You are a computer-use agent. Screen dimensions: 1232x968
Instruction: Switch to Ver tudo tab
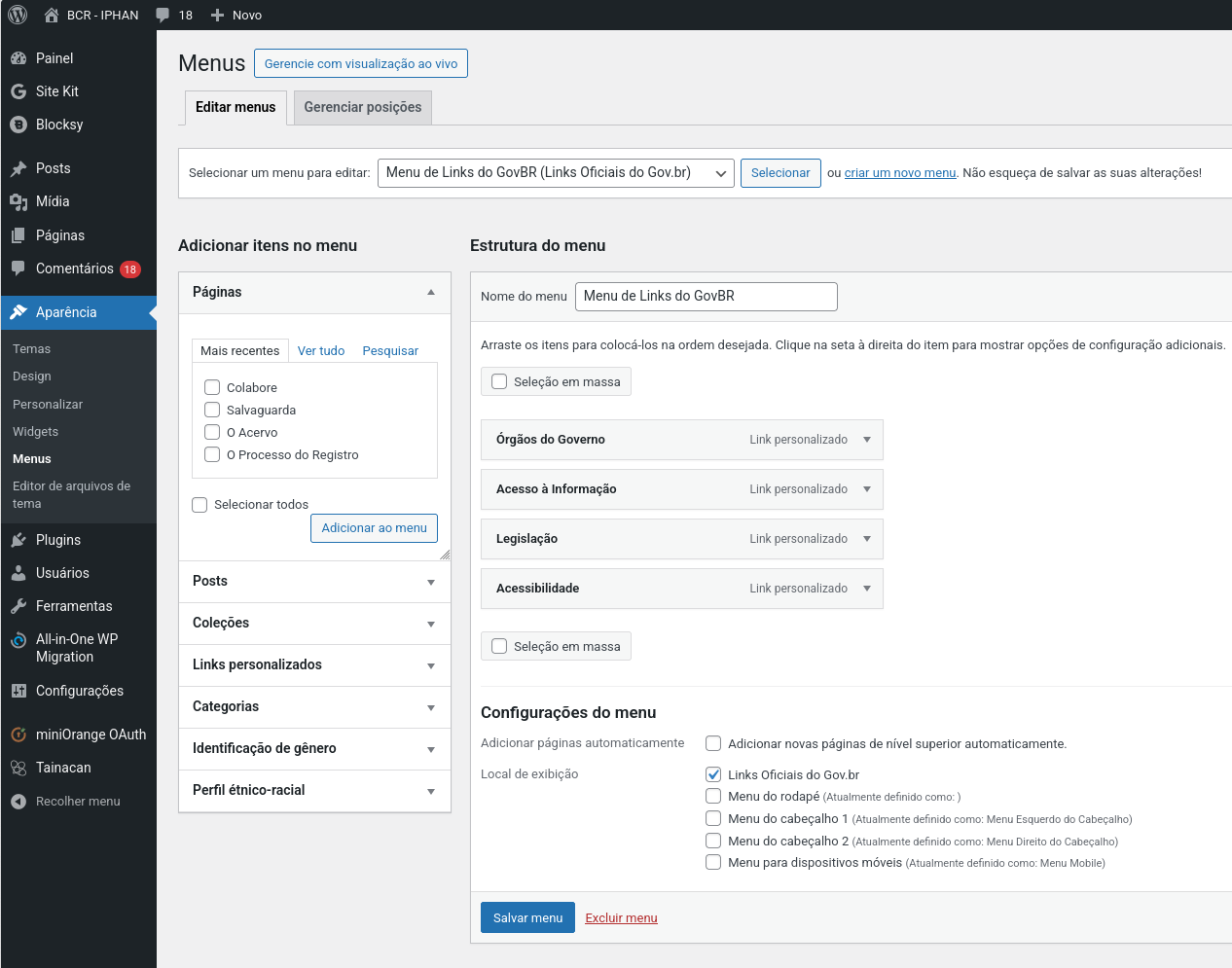(321, 350)
